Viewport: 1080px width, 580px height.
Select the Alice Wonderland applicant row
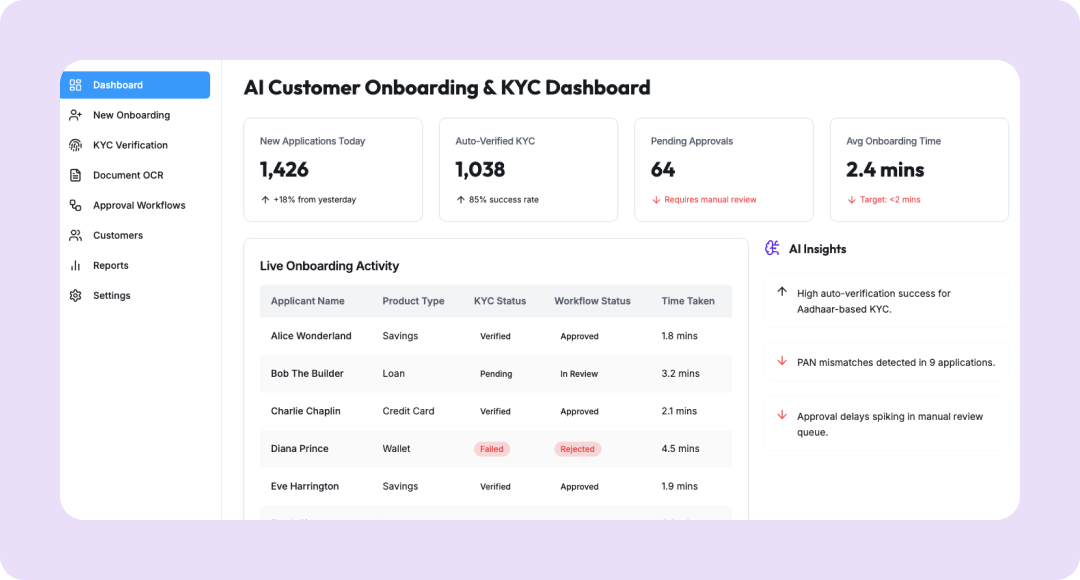pos(311,336)
